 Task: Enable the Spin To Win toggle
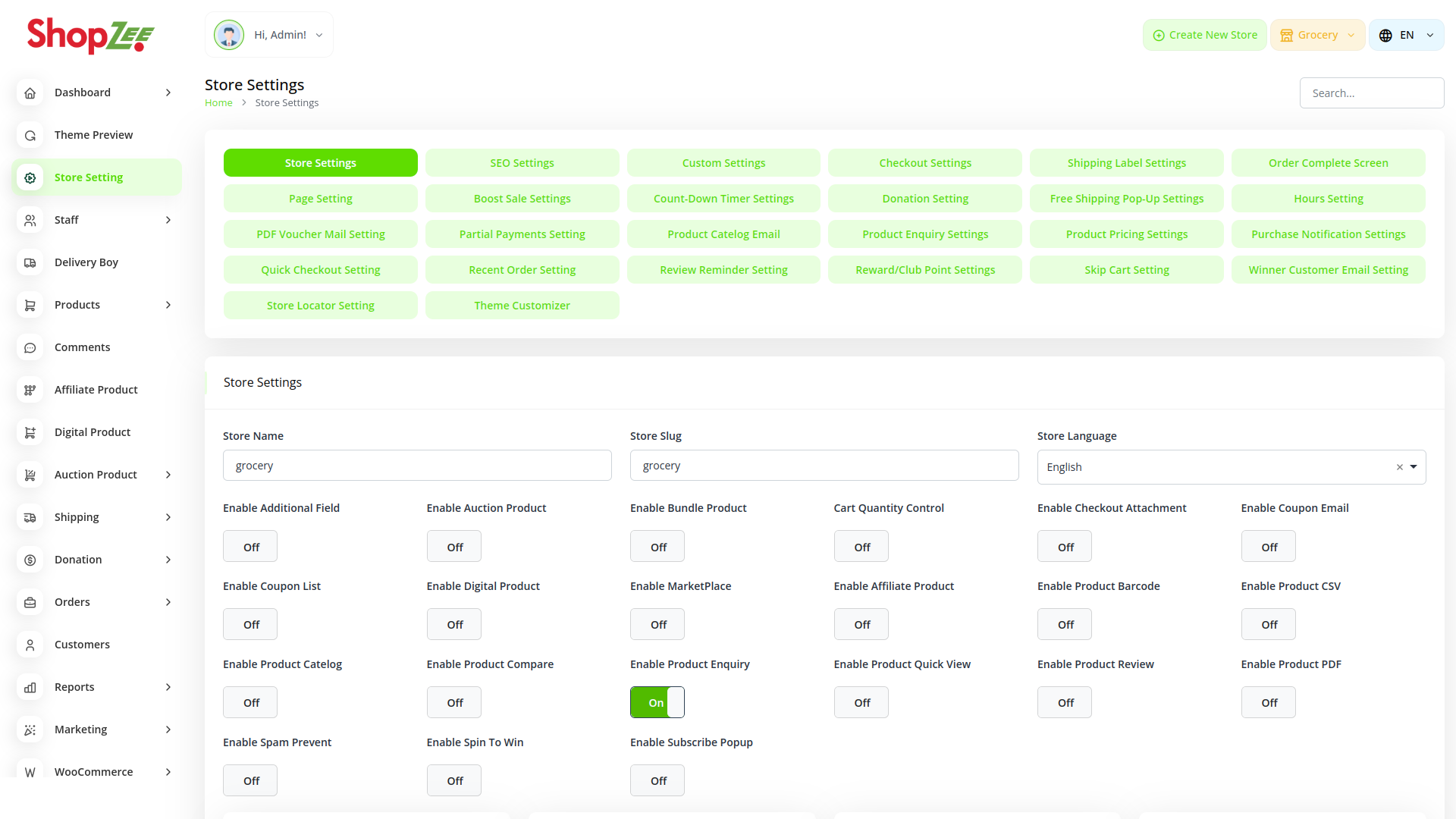(453, 780)
